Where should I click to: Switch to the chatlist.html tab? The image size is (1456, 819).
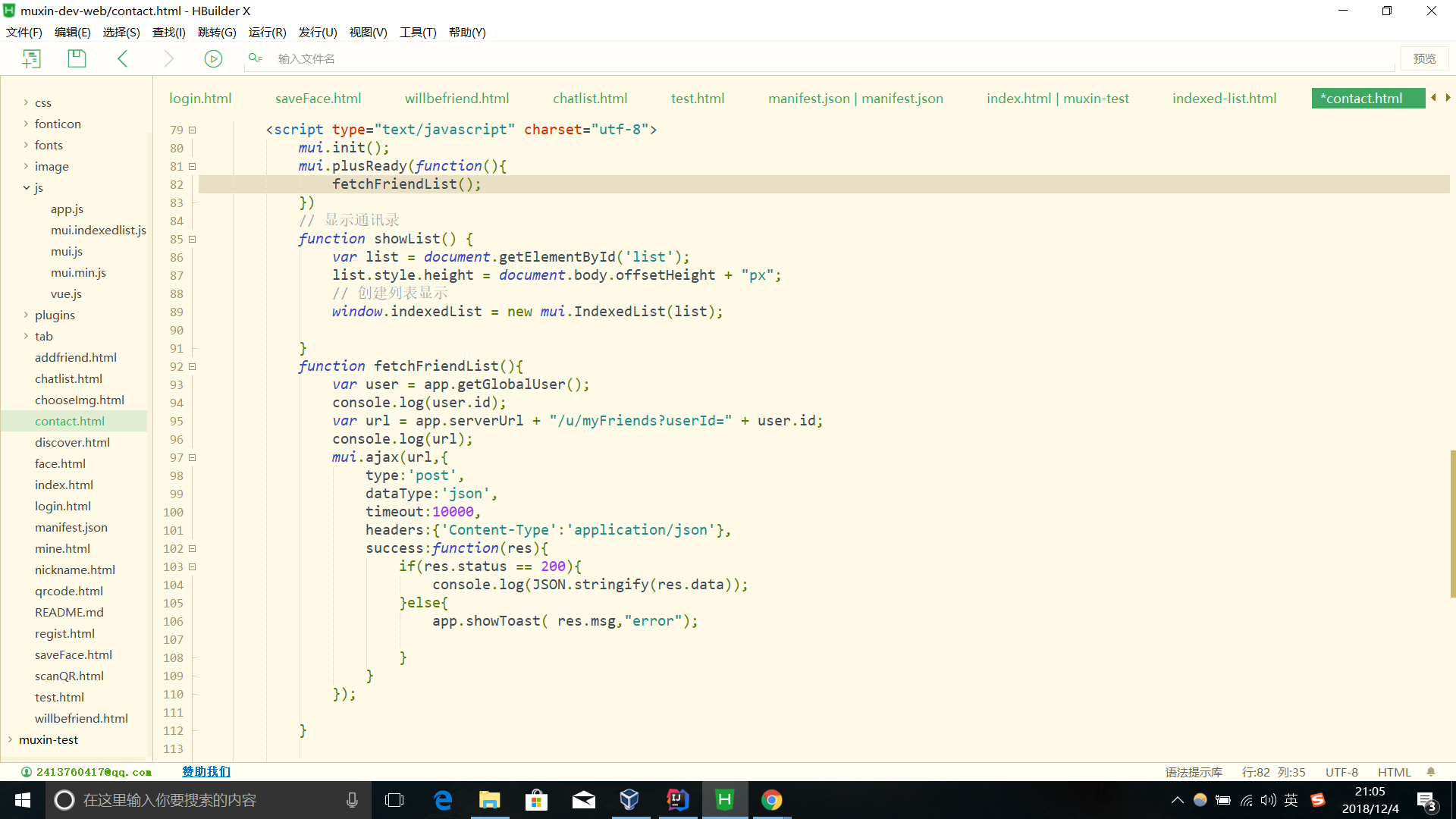pos(590,99)
